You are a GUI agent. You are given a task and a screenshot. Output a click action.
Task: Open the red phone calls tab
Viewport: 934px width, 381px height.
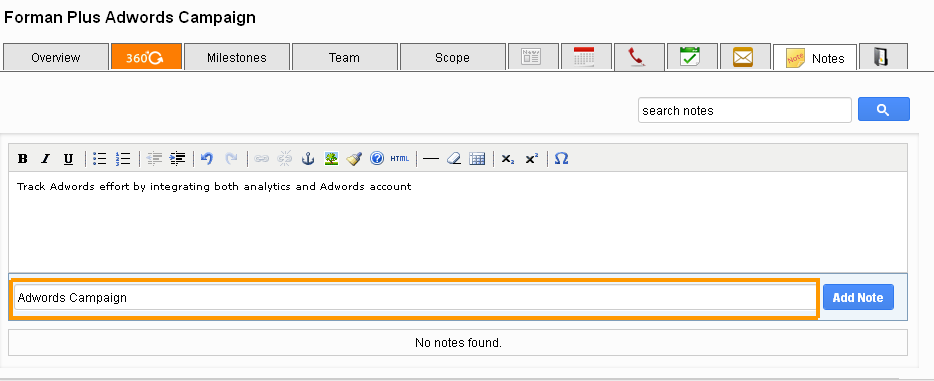tap(639, 57)
